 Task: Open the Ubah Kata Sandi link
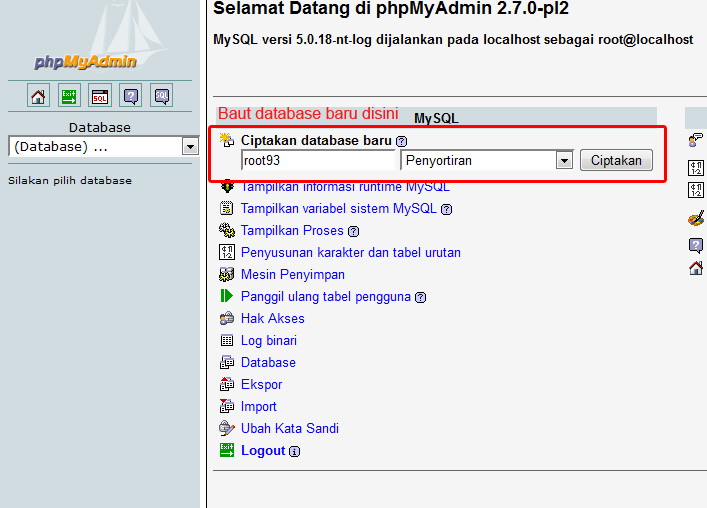[x=290, y=428]
